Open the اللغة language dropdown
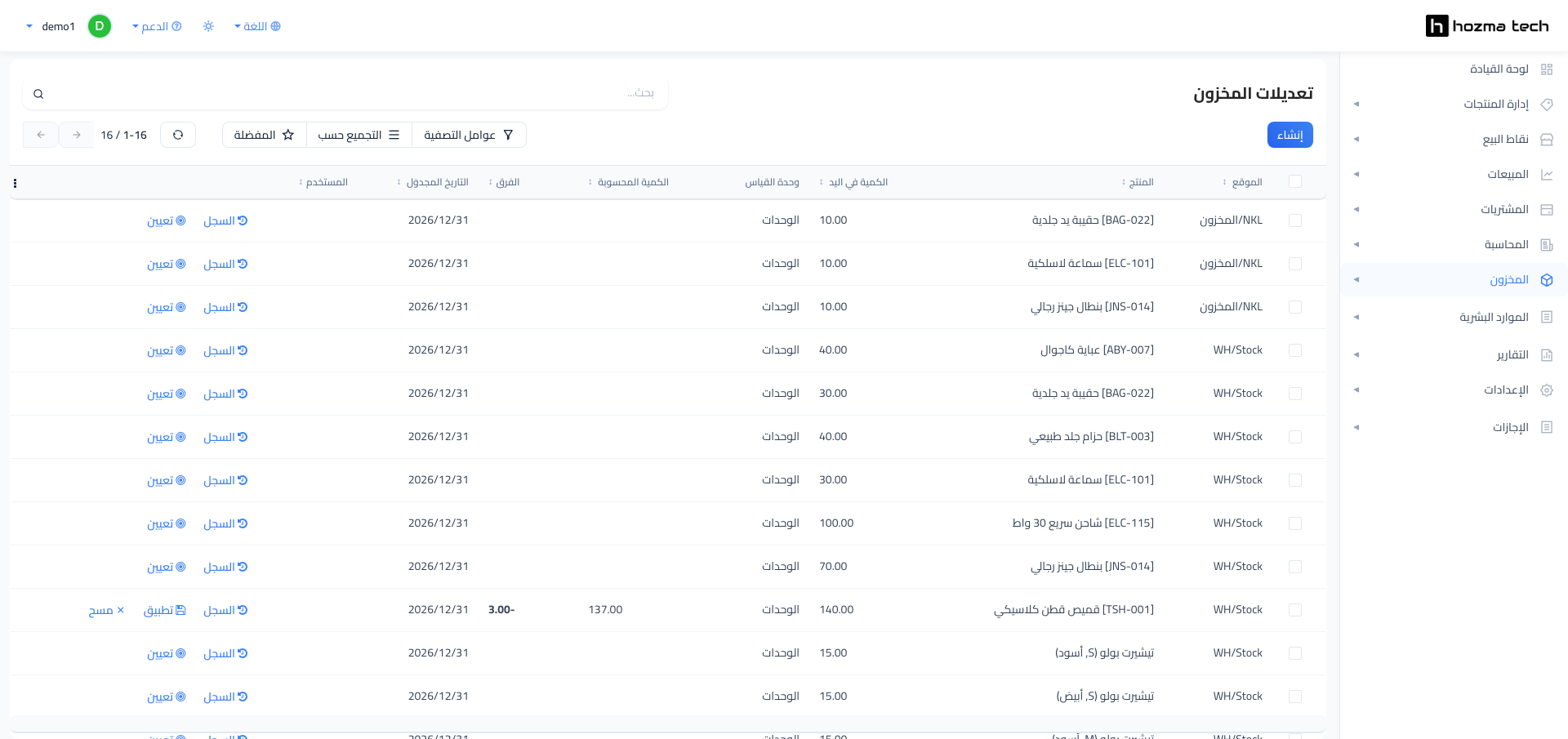 [257, 26]
